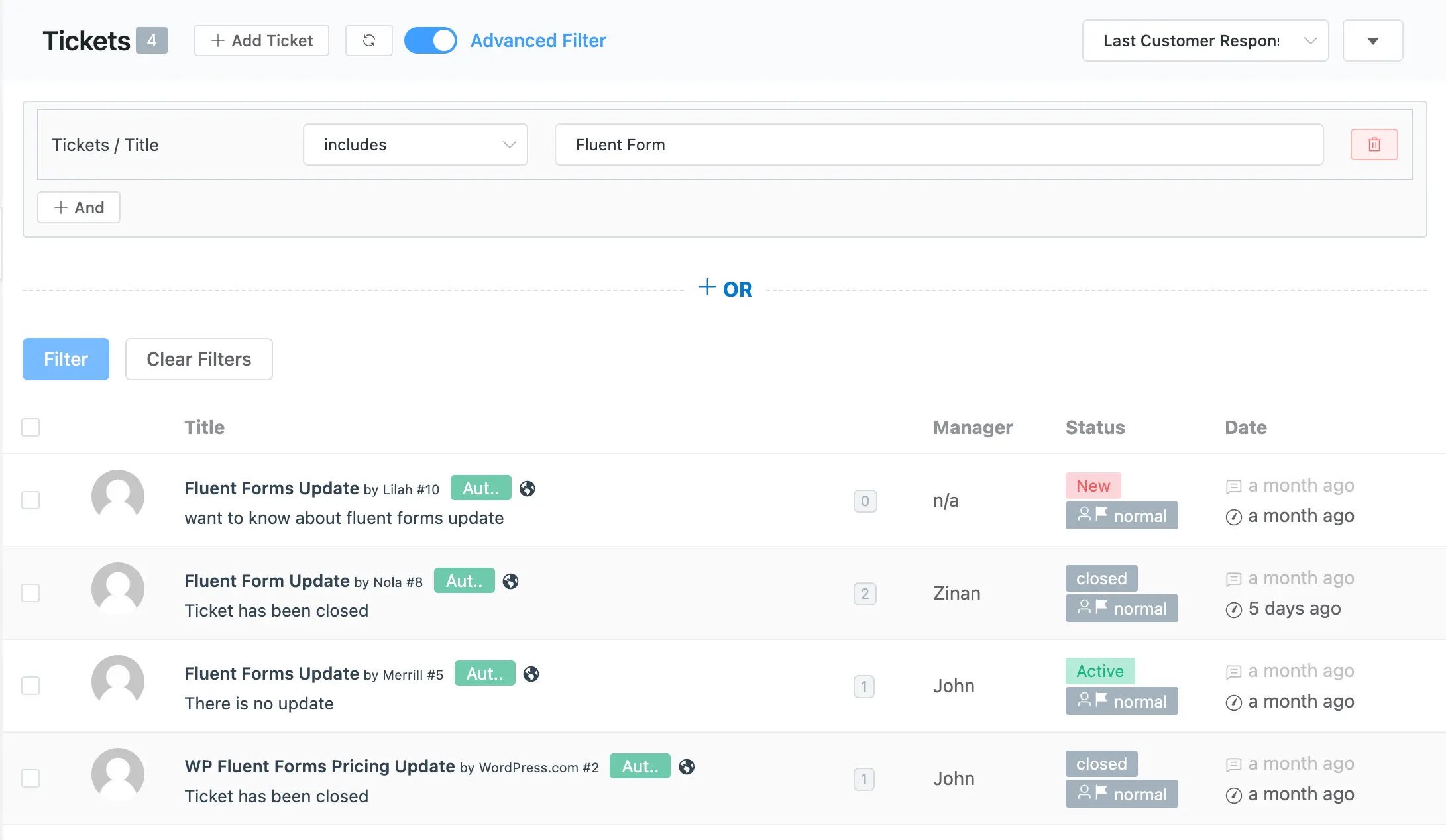Click Title column header

click(205, 427)
